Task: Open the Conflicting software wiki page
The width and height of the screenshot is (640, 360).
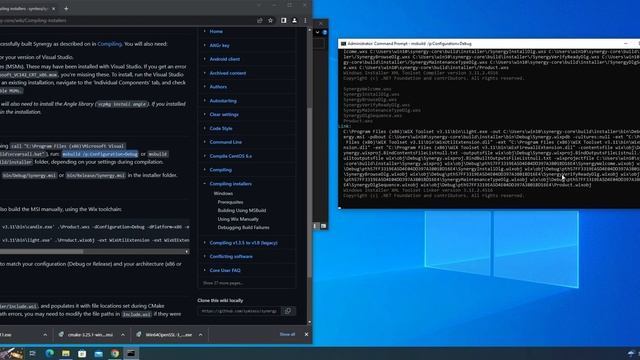Action: click(x=231, y=256)
